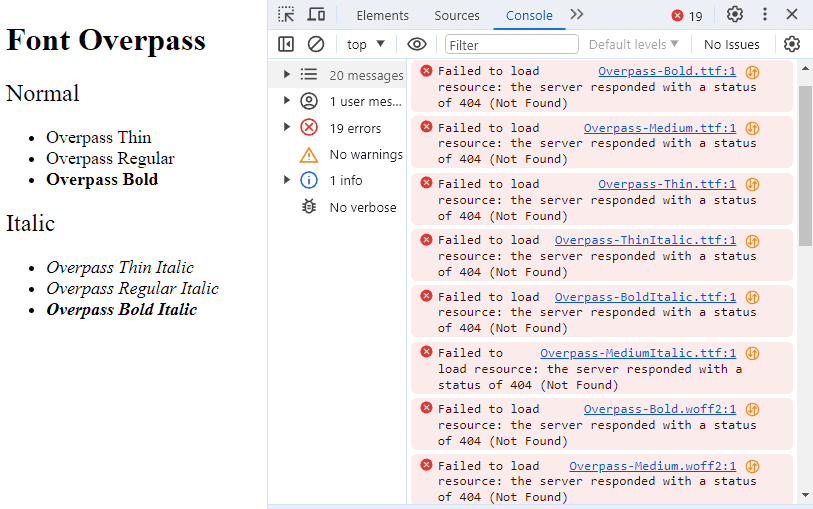This screenshot has width=813, height=509.
Task: Focus the console Filter field
Action: point(511,45)
